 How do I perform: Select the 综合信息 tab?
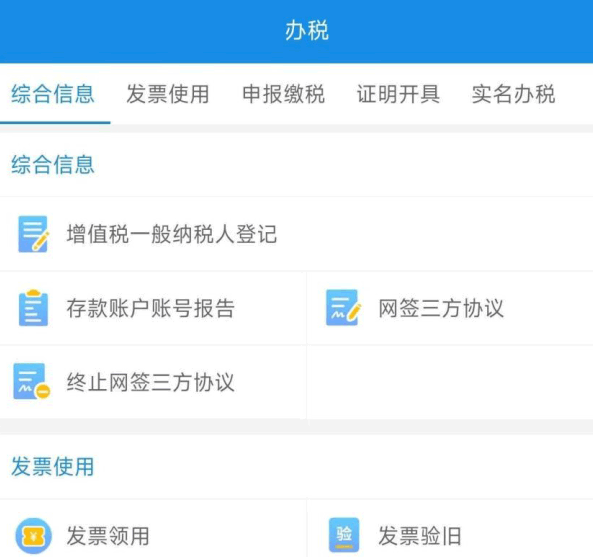[53, 94]
